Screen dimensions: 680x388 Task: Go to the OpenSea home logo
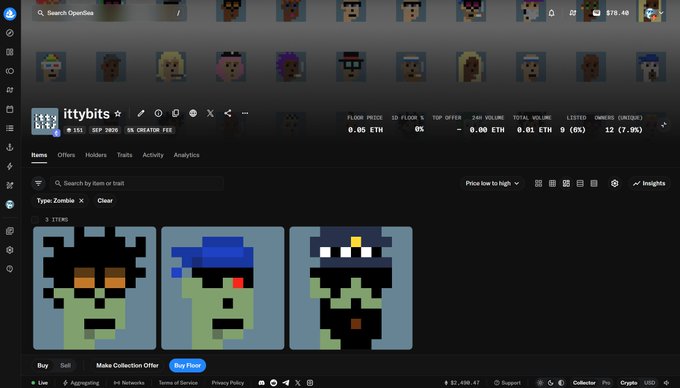tap(10, 13)
